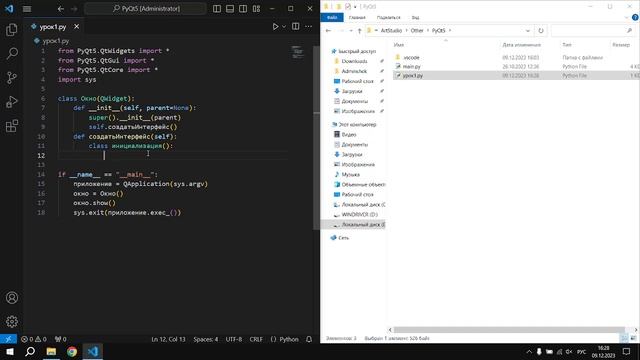This screenshot has height=360, width=640.
Task: Click the ports forwarded status item
Action: [x=60, y=339]
